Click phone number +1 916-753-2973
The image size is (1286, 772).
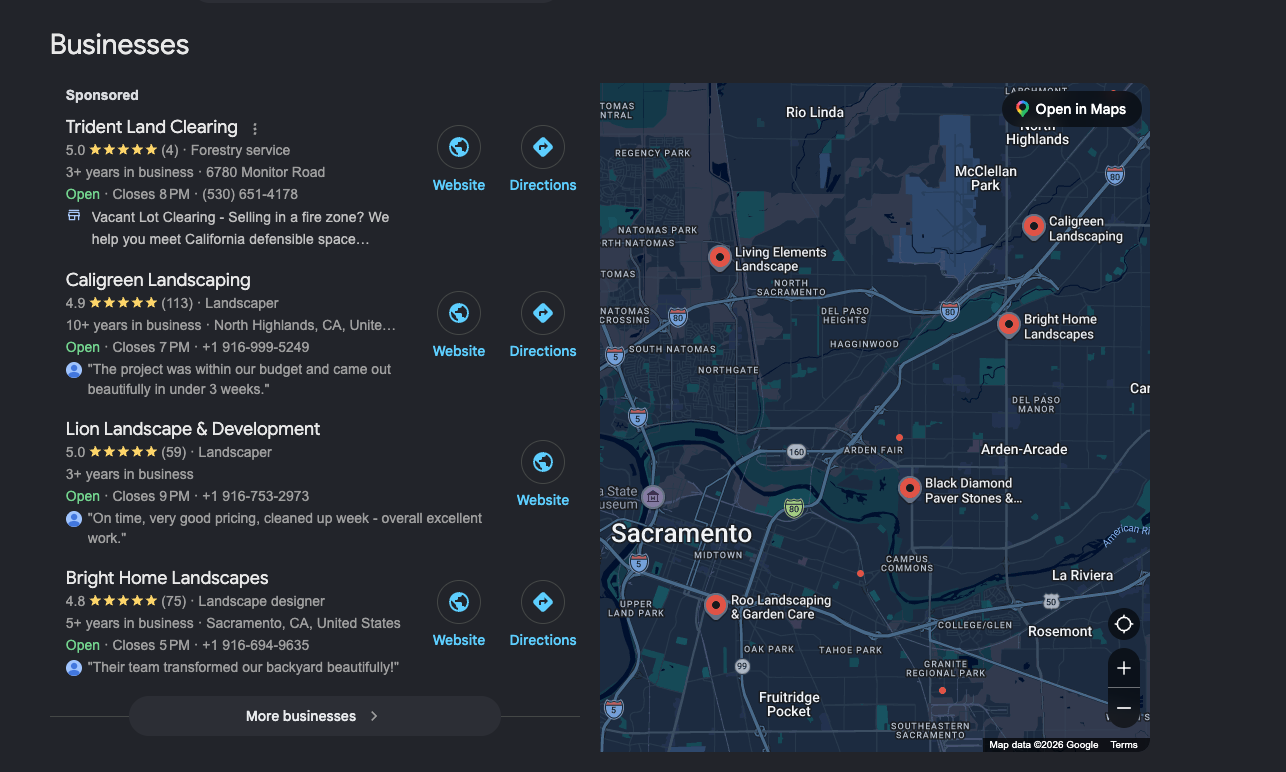click(255, 496)
